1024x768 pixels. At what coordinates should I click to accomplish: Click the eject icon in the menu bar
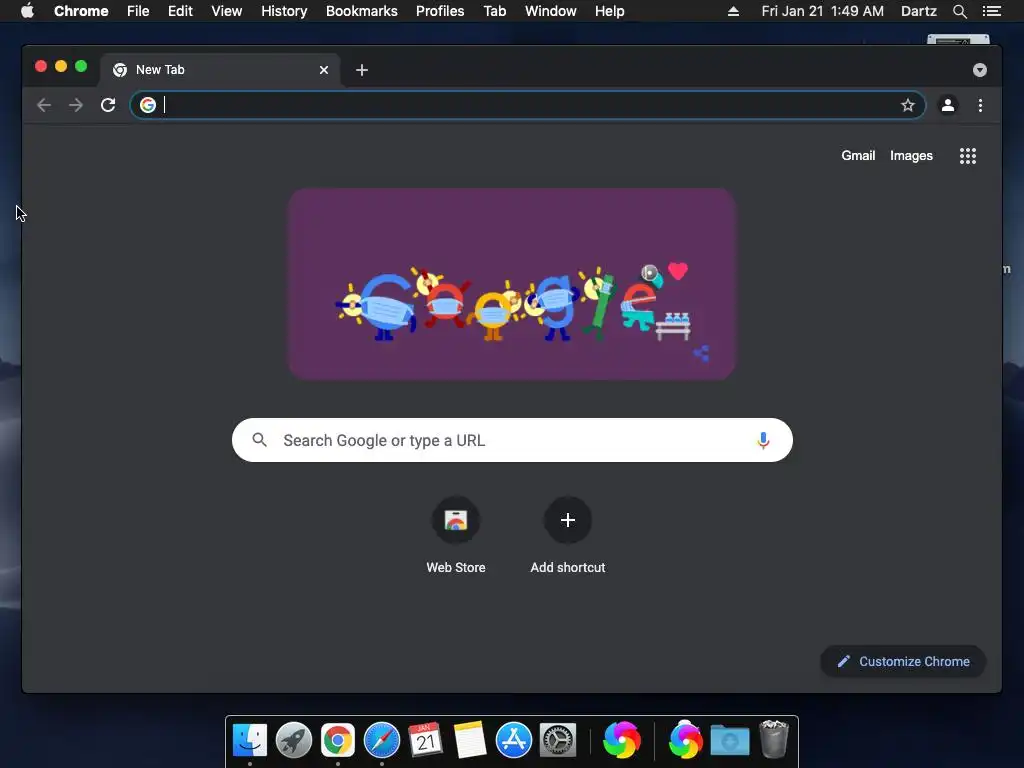coord(733,11)
